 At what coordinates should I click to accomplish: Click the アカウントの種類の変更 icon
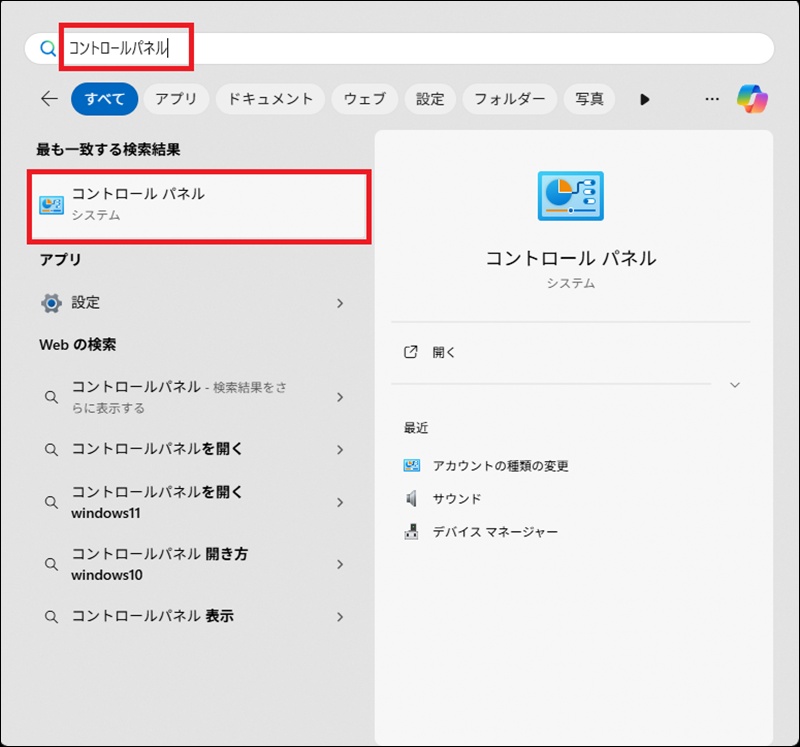click(411, 466)
